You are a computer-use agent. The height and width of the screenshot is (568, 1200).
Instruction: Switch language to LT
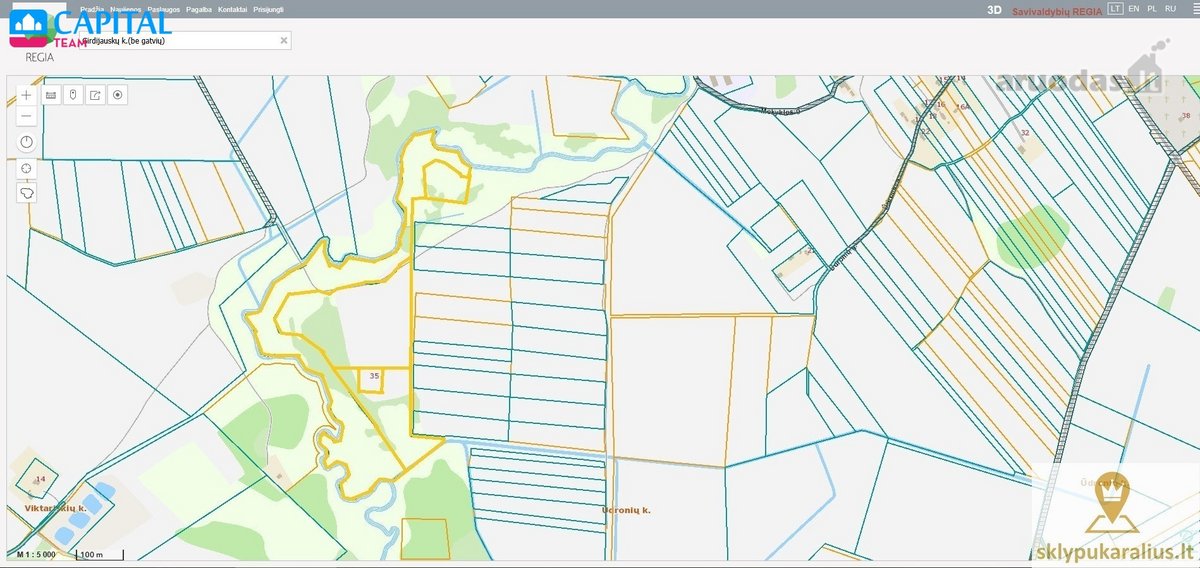click(x=1115, y=8)
